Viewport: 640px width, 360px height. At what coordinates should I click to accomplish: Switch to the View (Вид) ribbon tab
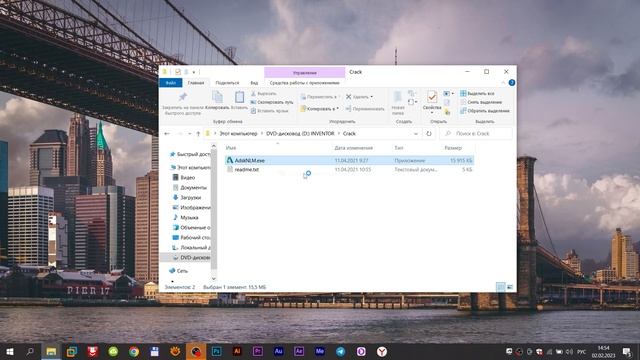click(254, 83)
